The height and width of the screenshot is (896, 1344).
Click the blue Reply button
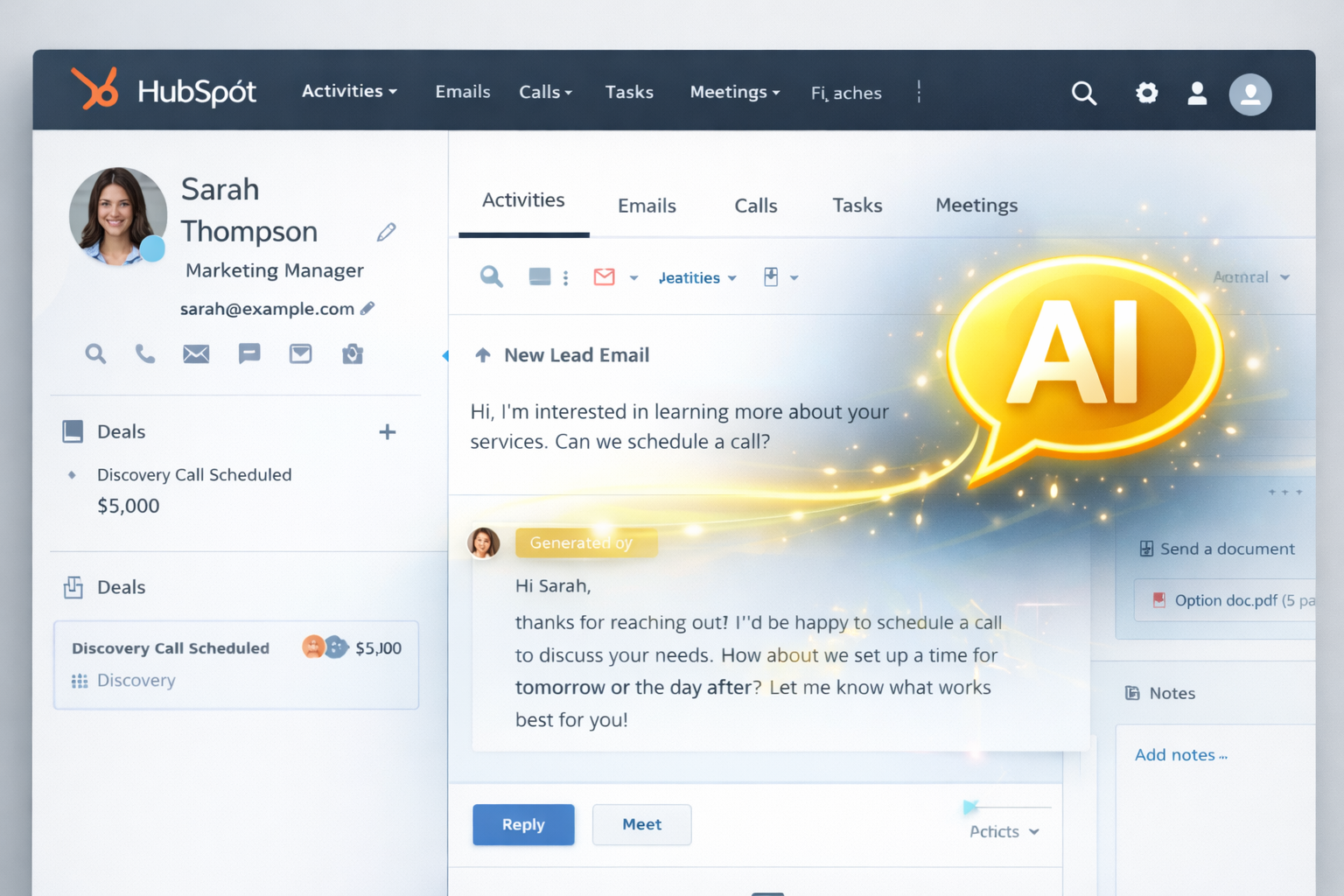(x=523, y=824)
